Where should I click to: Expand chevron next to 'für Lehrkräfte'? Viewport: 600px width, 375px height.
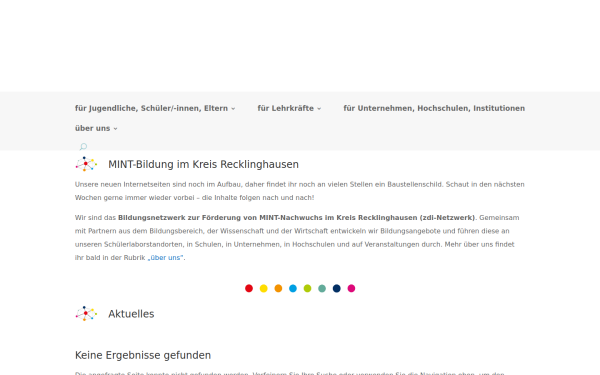(x=319, y=109)
